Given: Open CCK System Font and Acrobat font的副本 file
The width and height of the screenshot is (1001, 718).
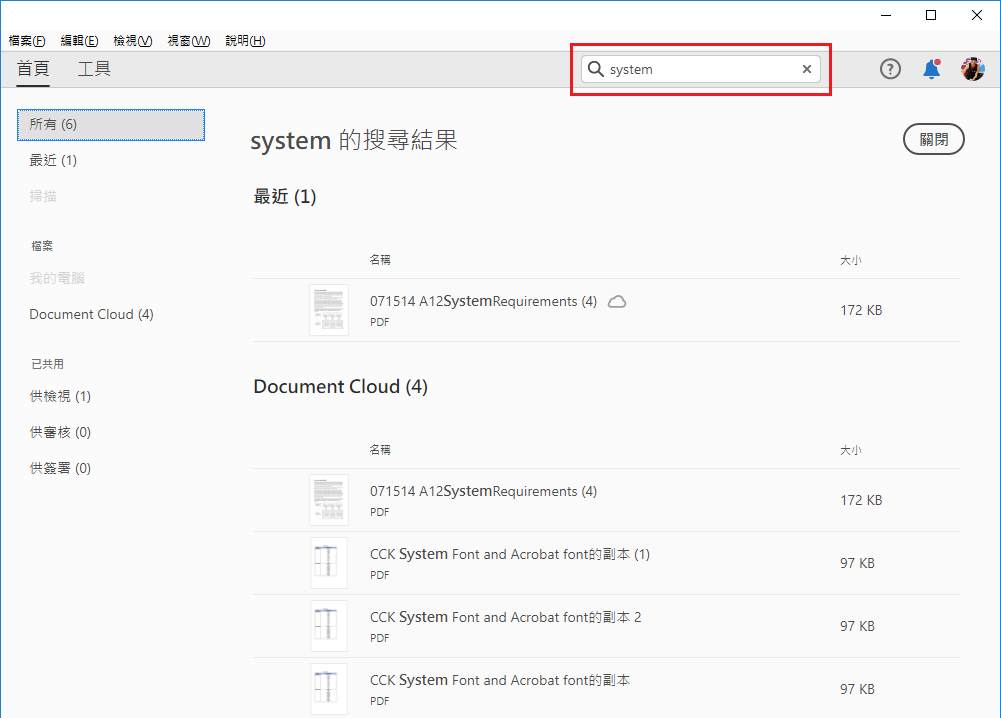Looking at the screenshot, I should click(500, 680).
